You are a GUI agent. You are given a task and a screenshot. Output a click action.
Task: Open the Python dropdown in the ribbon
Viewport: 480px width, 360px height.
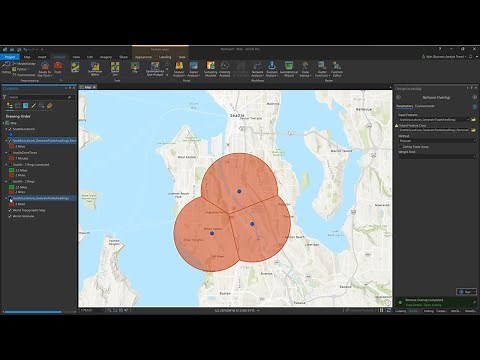click(x=23, y=69)
